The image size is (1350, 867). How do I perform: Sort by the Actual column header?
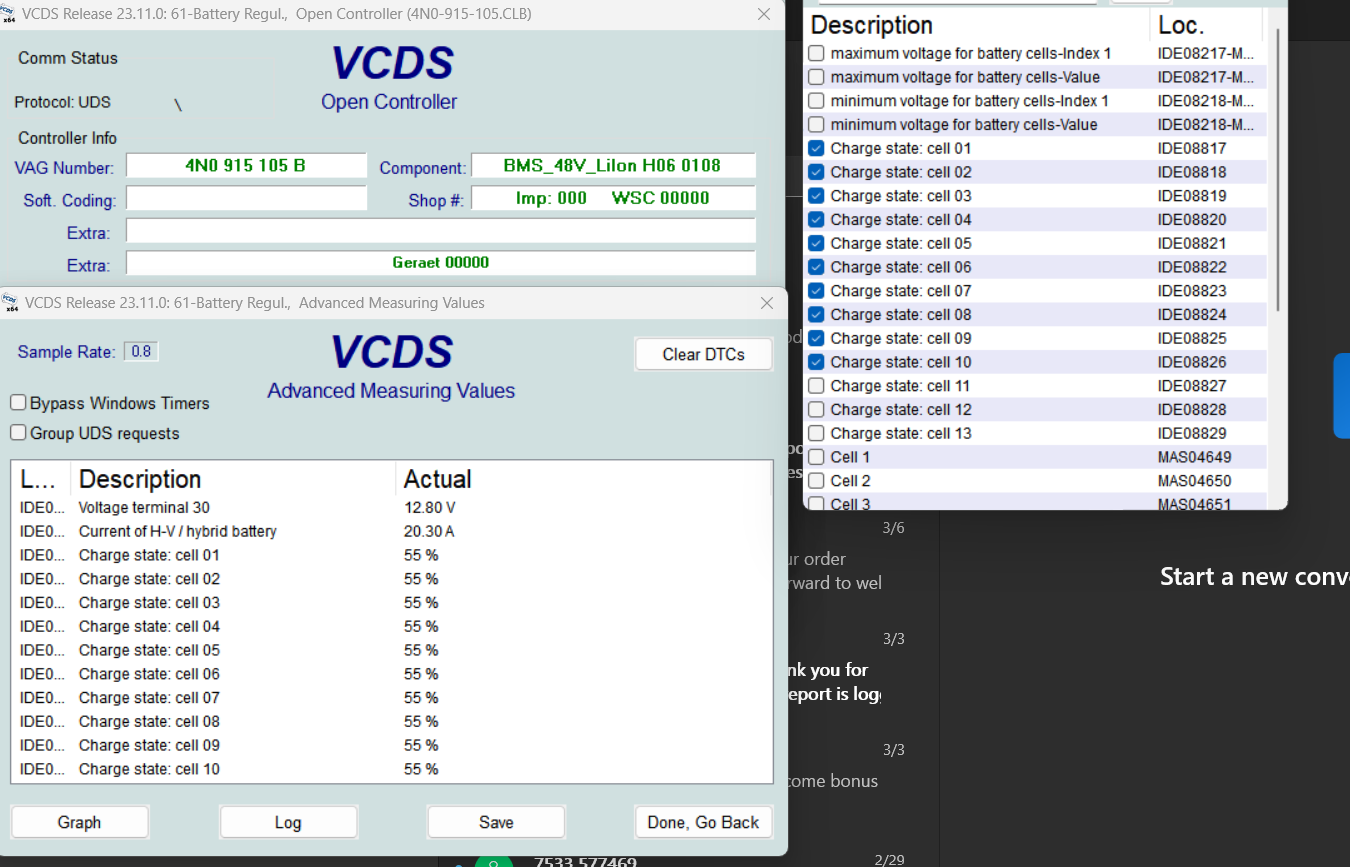coord(437,479)
